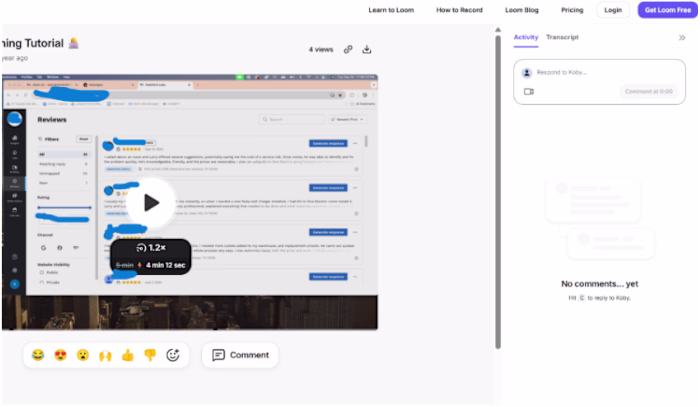Click first Generate response button in video
This screenshot has height=407, width=700.
tap(328, 144)
